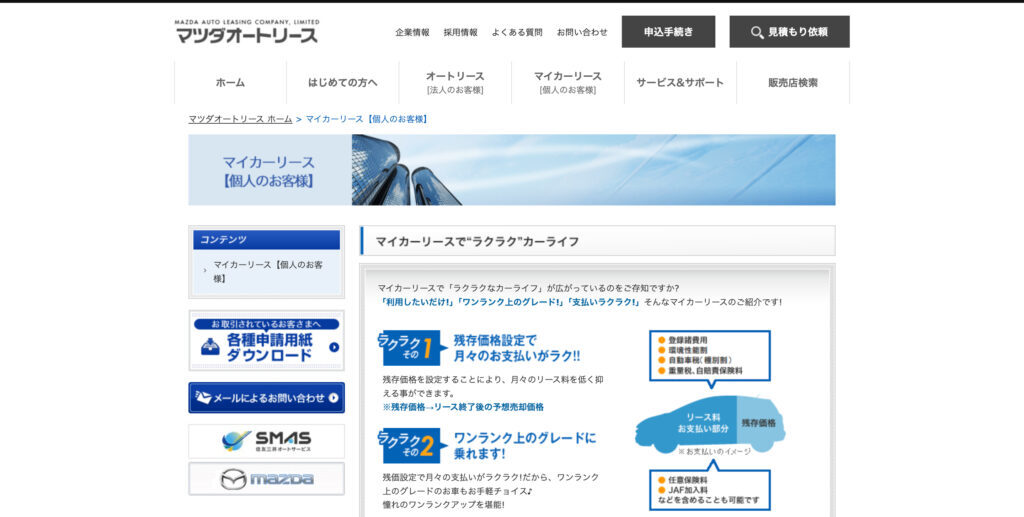
Task: Click the ラクラクその1 badge
Action: point(411,348)
